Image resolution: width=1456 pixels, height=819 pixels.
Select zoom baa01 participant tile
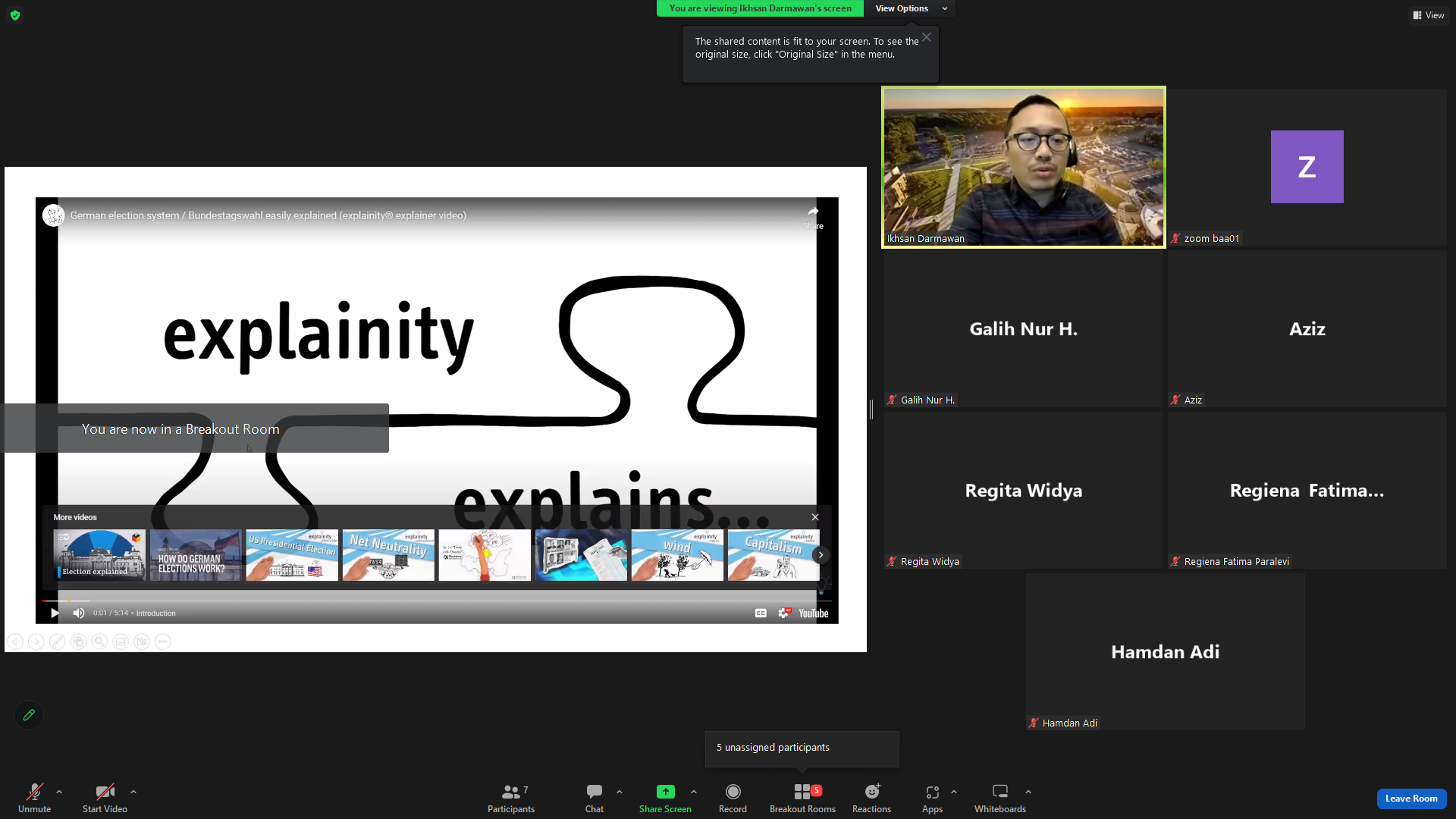coord(1307,167)
